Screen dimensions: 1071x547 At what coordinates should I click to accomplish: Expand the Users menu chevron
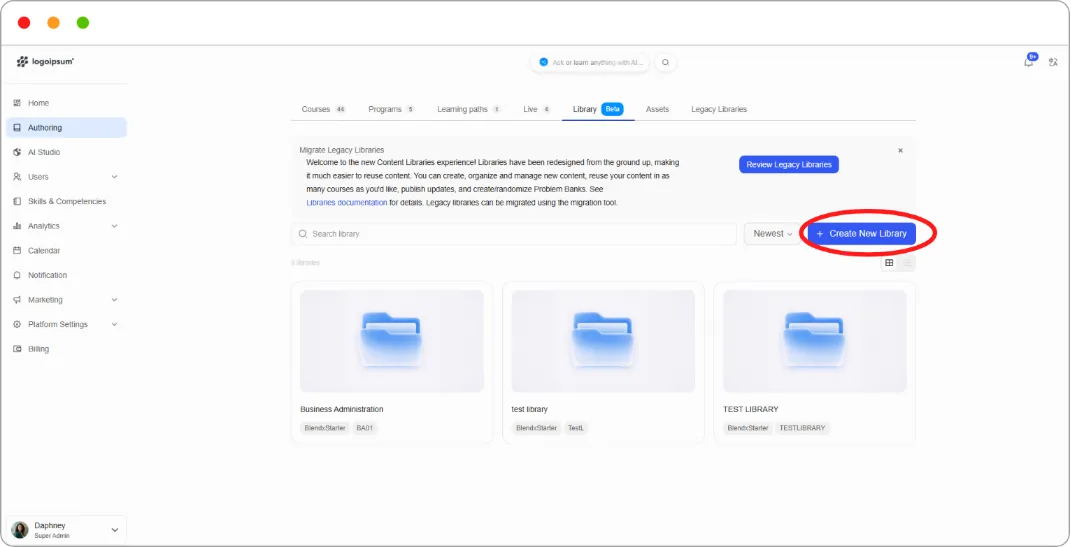(114, 177)
